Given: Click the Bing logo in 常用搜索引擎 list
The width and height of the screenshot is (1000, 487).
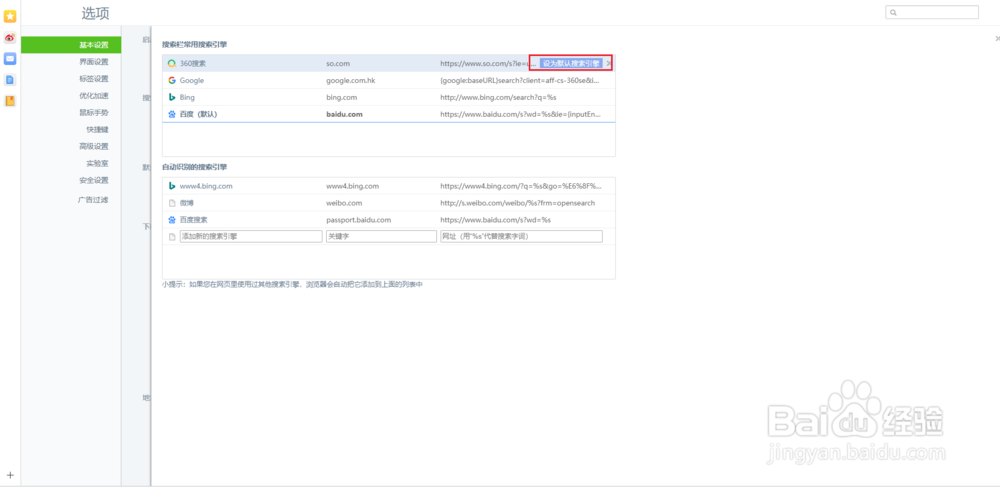Looking at the screenshot, I should pyautogui.click(x=172, y=98).
